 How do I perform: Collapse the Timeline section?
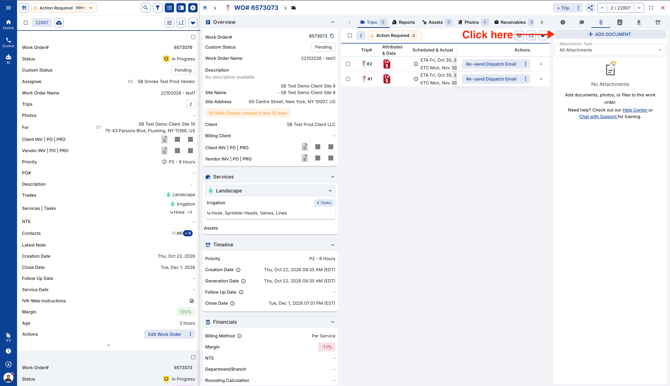332,245
